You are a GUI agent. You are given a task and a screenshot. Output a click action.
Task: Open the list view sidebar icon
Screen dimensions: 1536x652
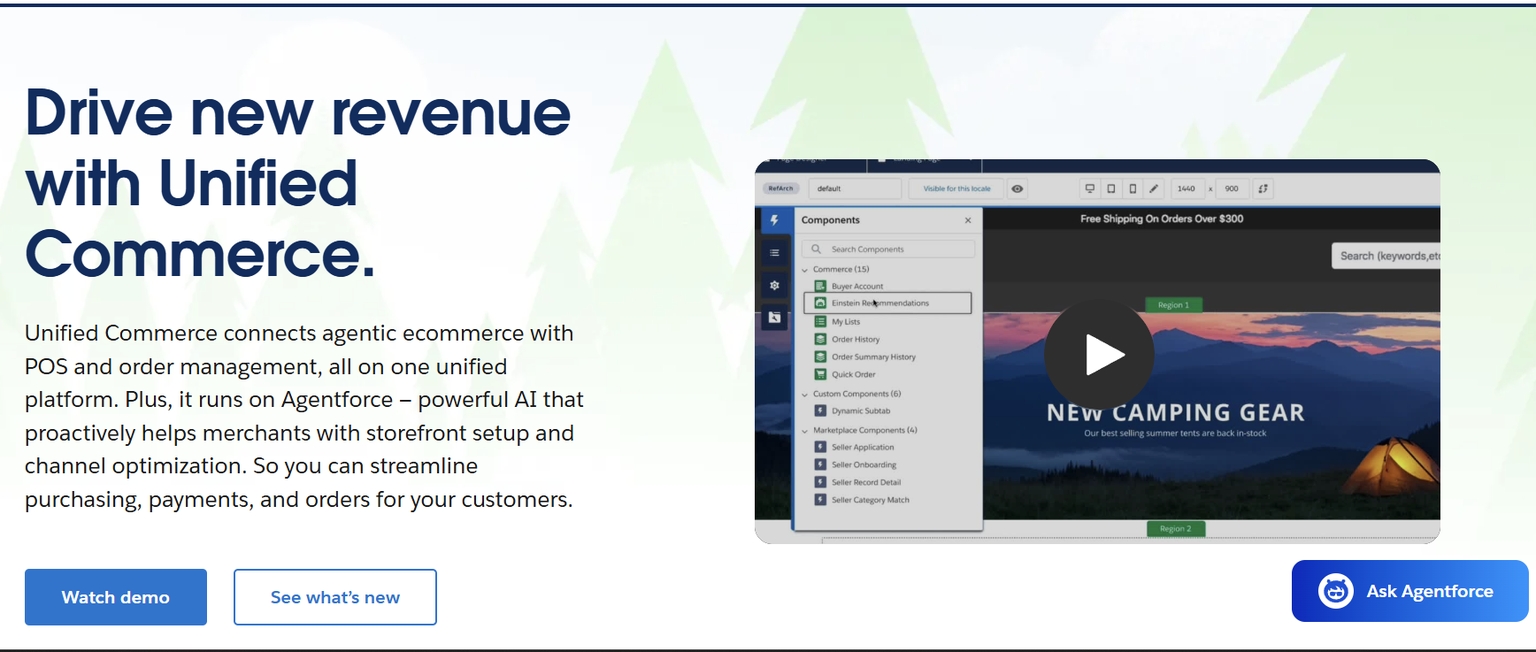(x=774, y=253)
